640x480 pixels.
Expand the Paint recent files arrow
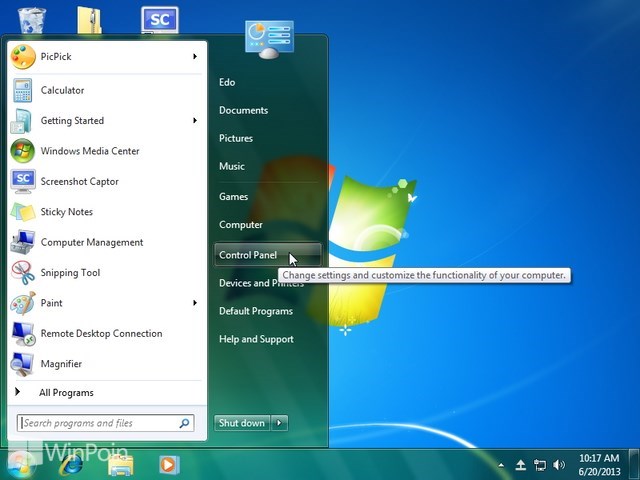(195, 303)
